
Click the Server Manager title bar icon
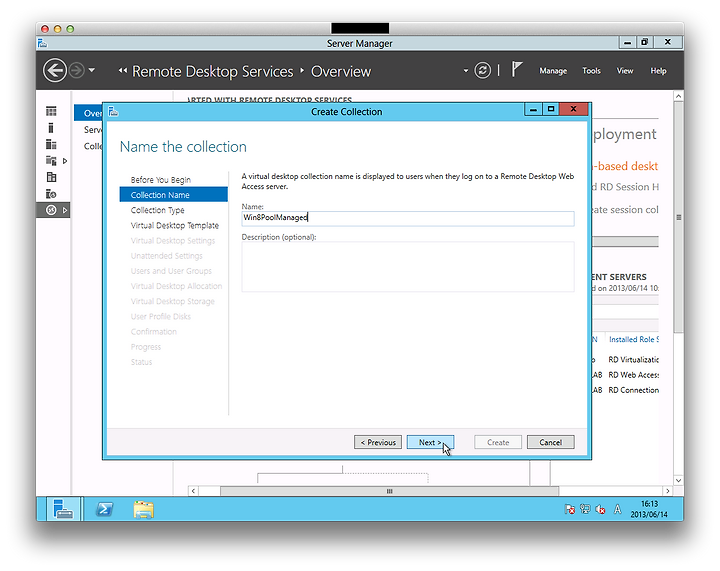coord(42,43)
